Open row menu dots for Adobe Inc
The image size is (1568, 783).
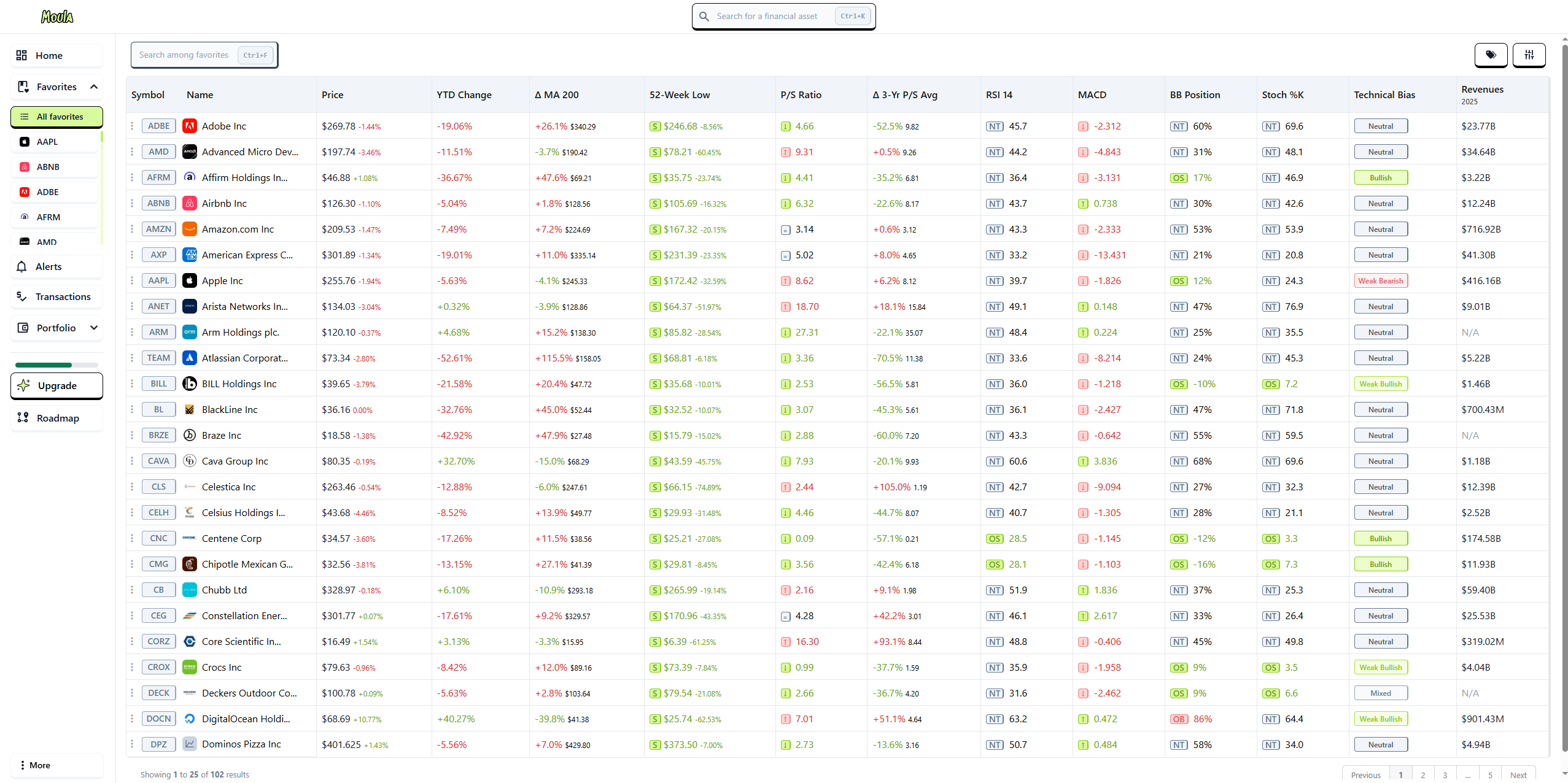click(x=132, y=126)
